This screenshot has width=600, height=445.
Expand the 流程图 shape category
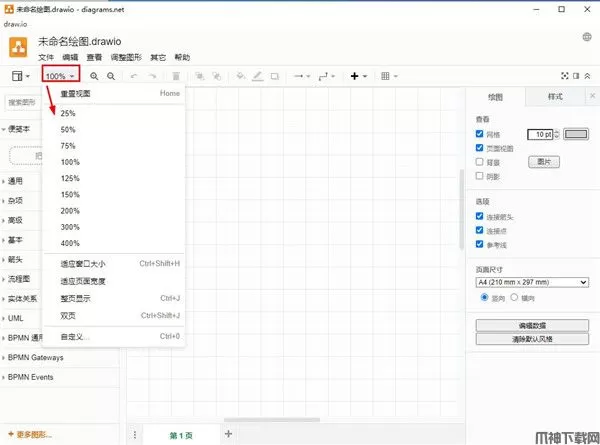pos(20,278)
